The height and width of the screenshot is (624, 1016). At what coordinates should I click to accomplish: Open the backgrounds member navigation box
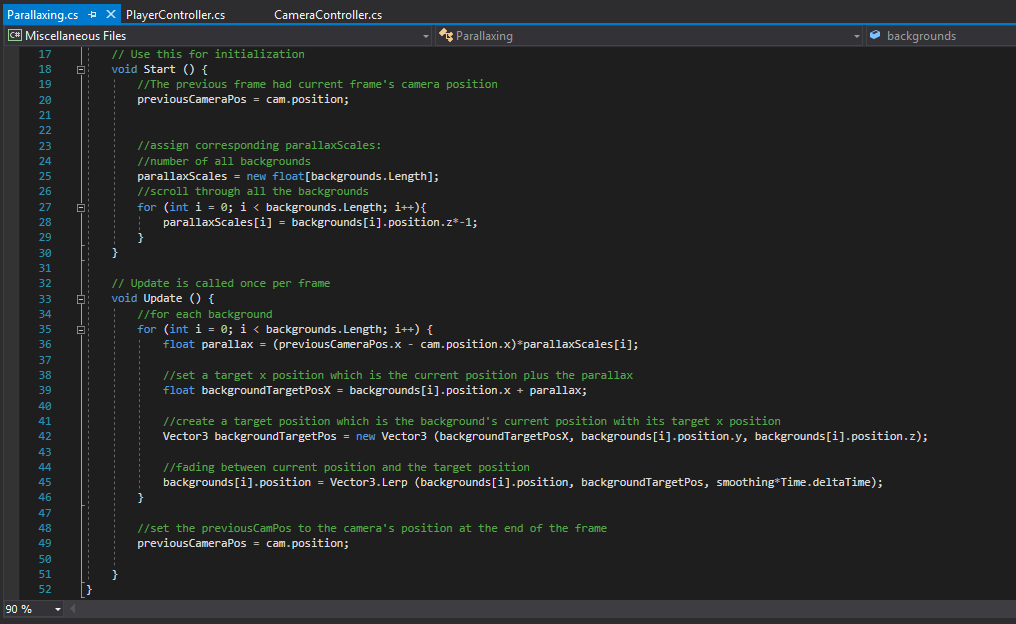click(940, 36)
